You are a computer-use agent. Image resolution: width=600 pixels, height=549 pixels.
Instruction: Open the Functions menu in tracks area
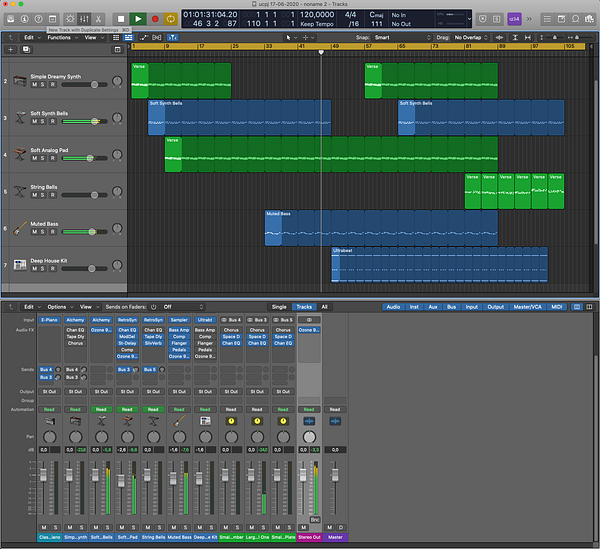61,36
